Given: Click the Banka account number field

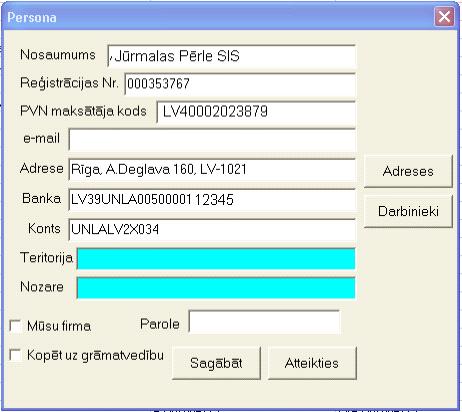Looking at the screenshot, I should pos(212,200).
